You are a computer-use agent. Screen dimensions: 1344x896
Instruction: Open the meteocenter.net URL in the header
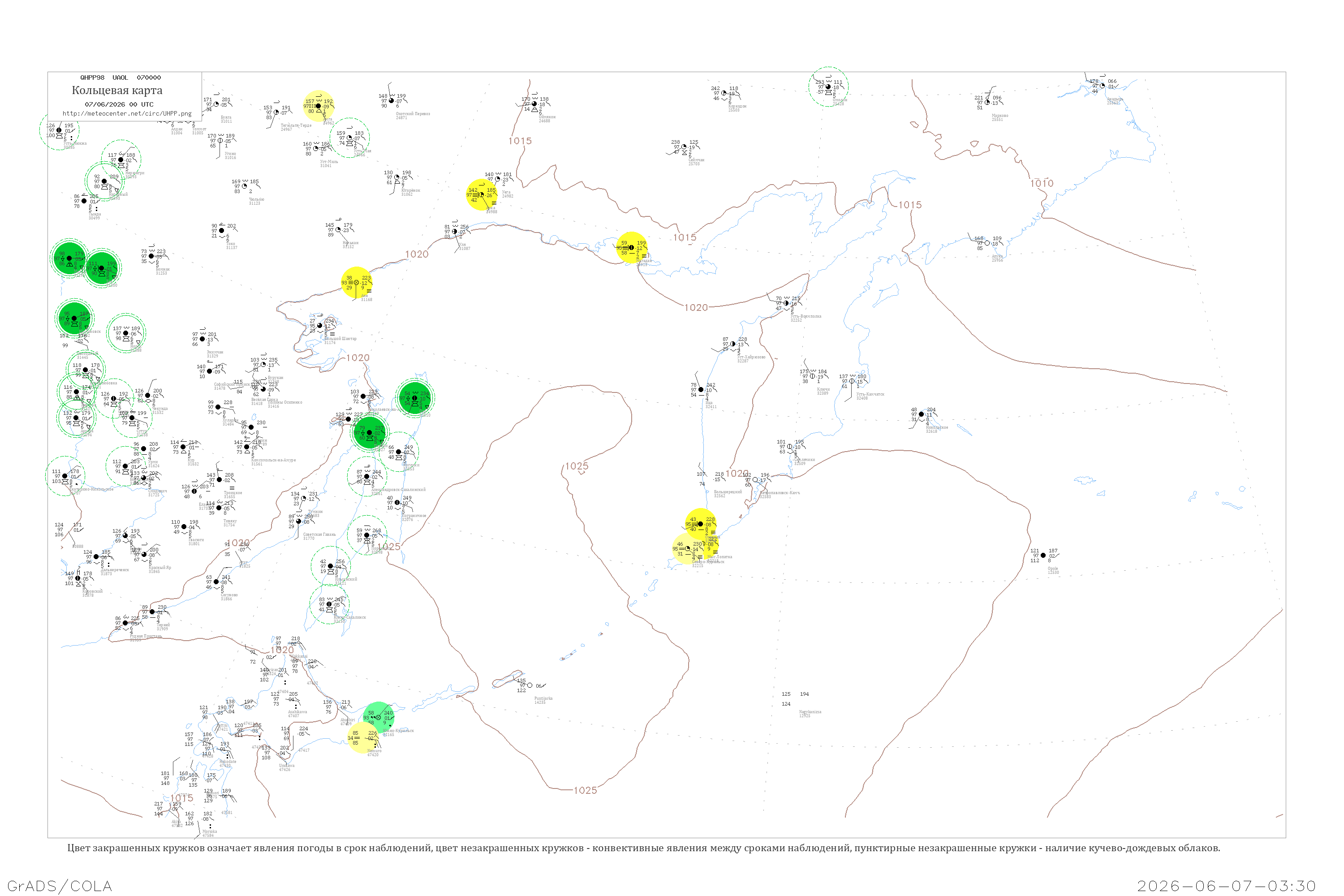coord(127,114)
